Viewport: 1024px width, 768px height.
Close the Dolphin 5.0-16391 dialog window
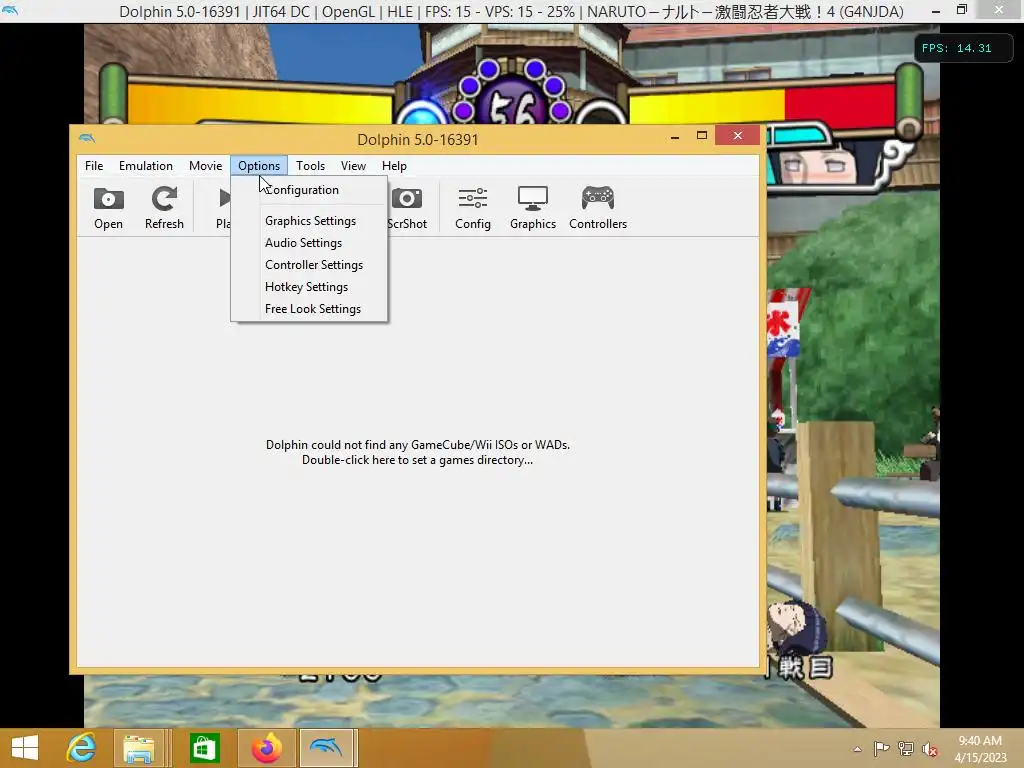coord(737,135)
